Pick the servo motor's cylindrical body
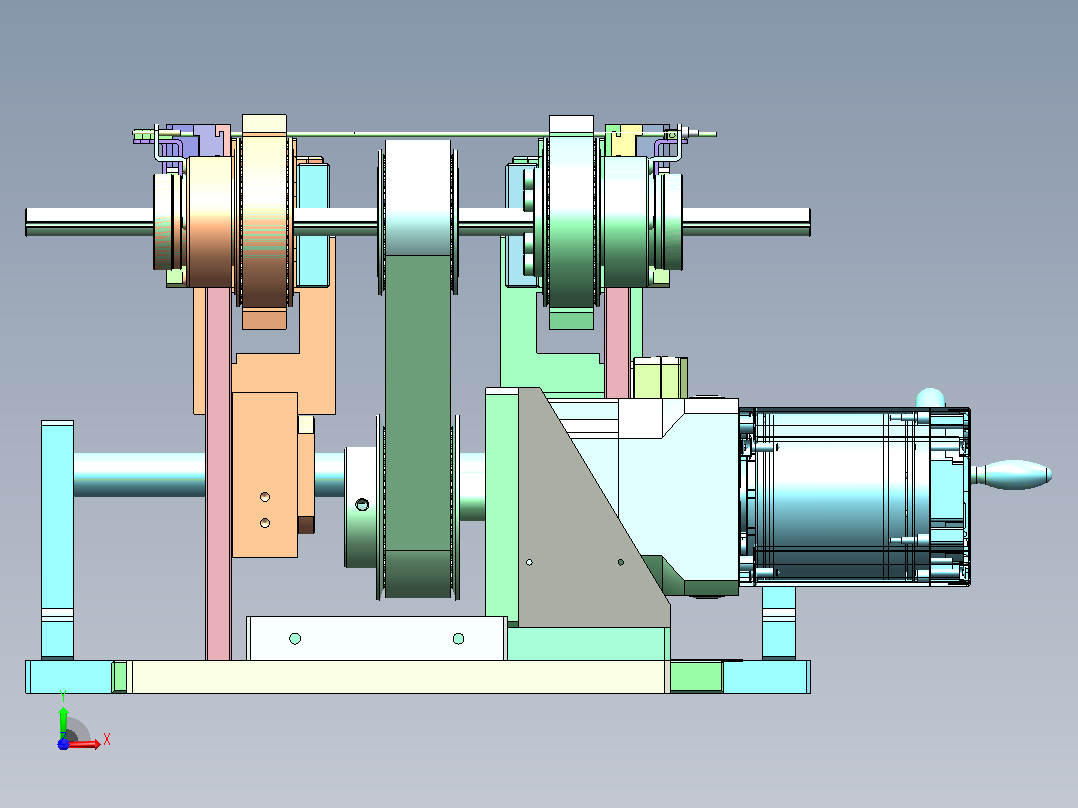 842,496
